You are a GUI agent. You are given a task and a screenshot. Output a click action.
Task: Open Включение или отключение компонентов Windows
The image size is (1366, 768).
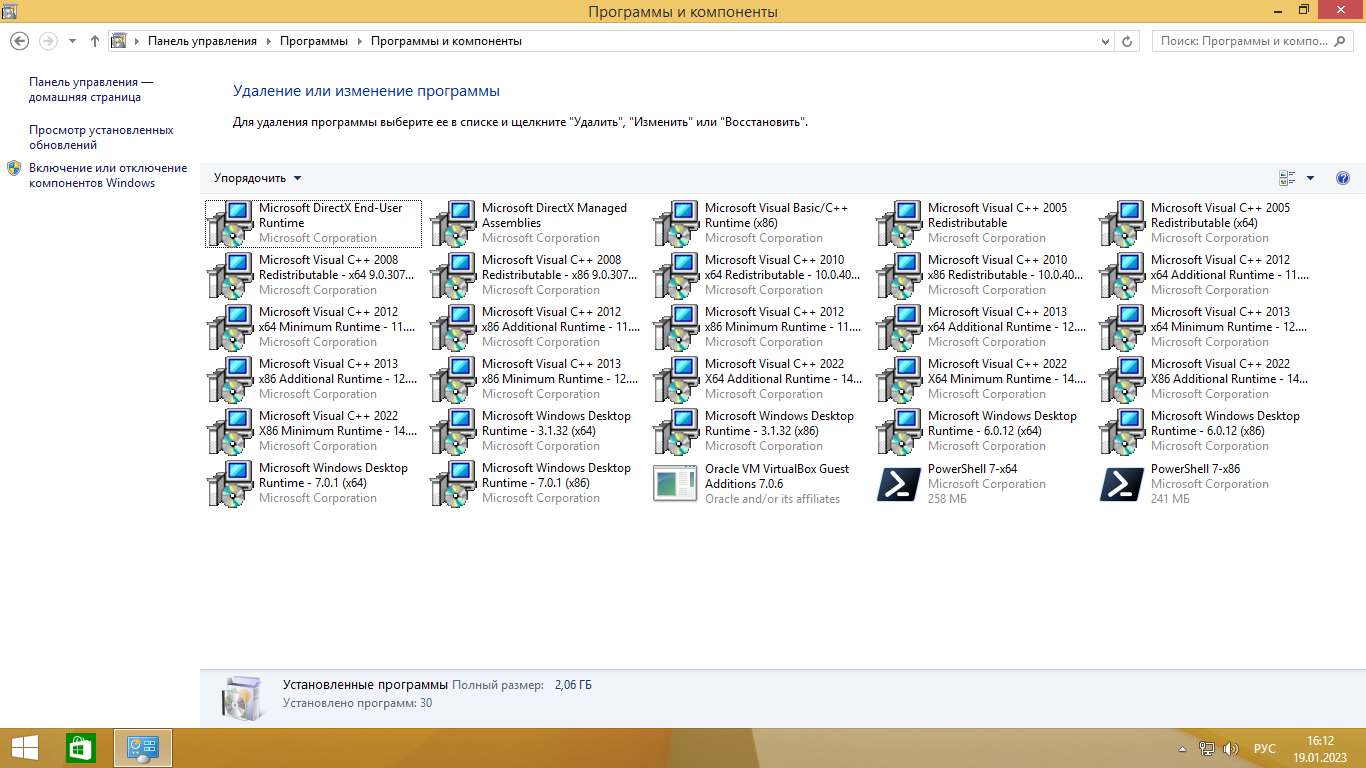pos(107,175)
